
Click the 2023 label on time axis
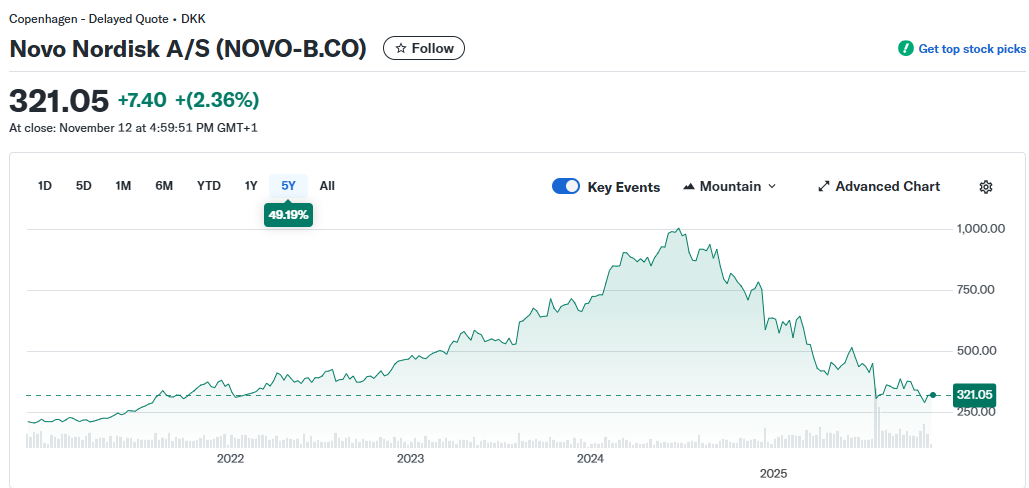411,458
